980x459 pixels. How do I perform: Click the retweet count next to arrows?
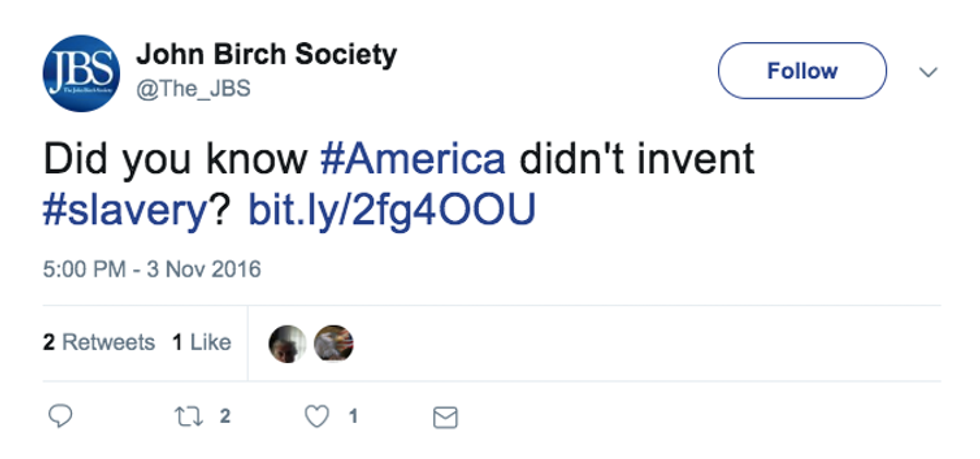tap(225, 417)
